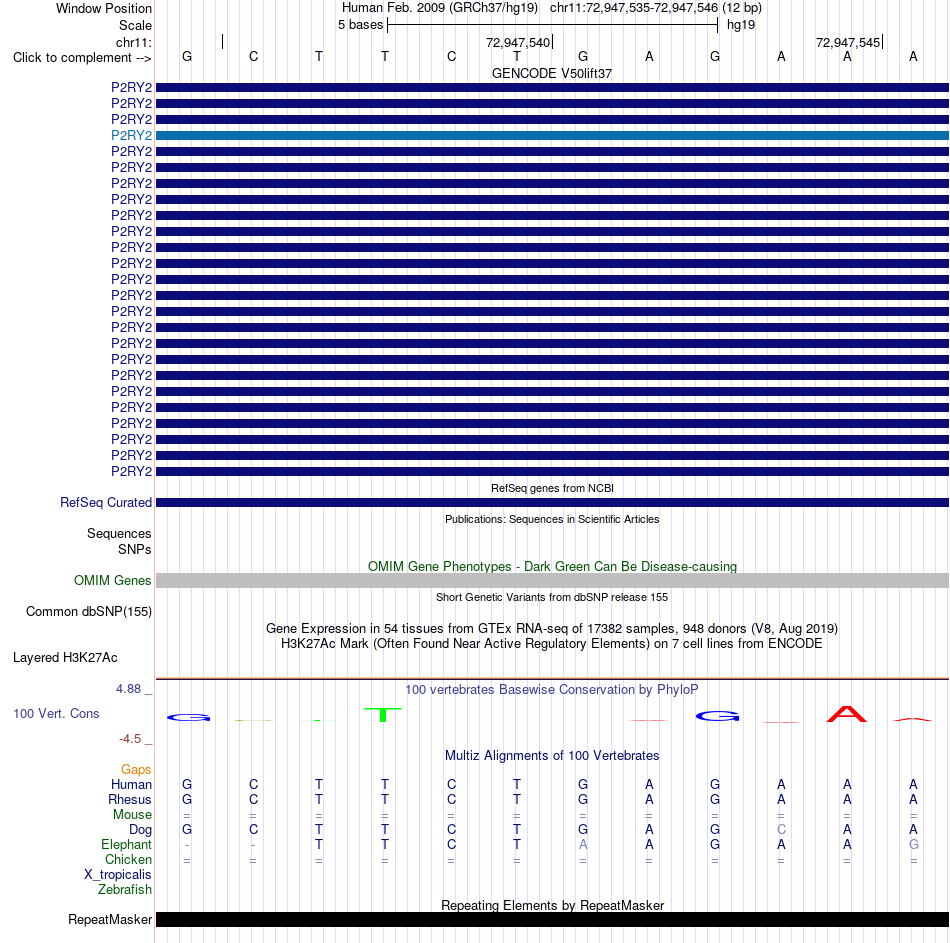Click the 'Window Position' label
The image size is (950, 943).
104,8
